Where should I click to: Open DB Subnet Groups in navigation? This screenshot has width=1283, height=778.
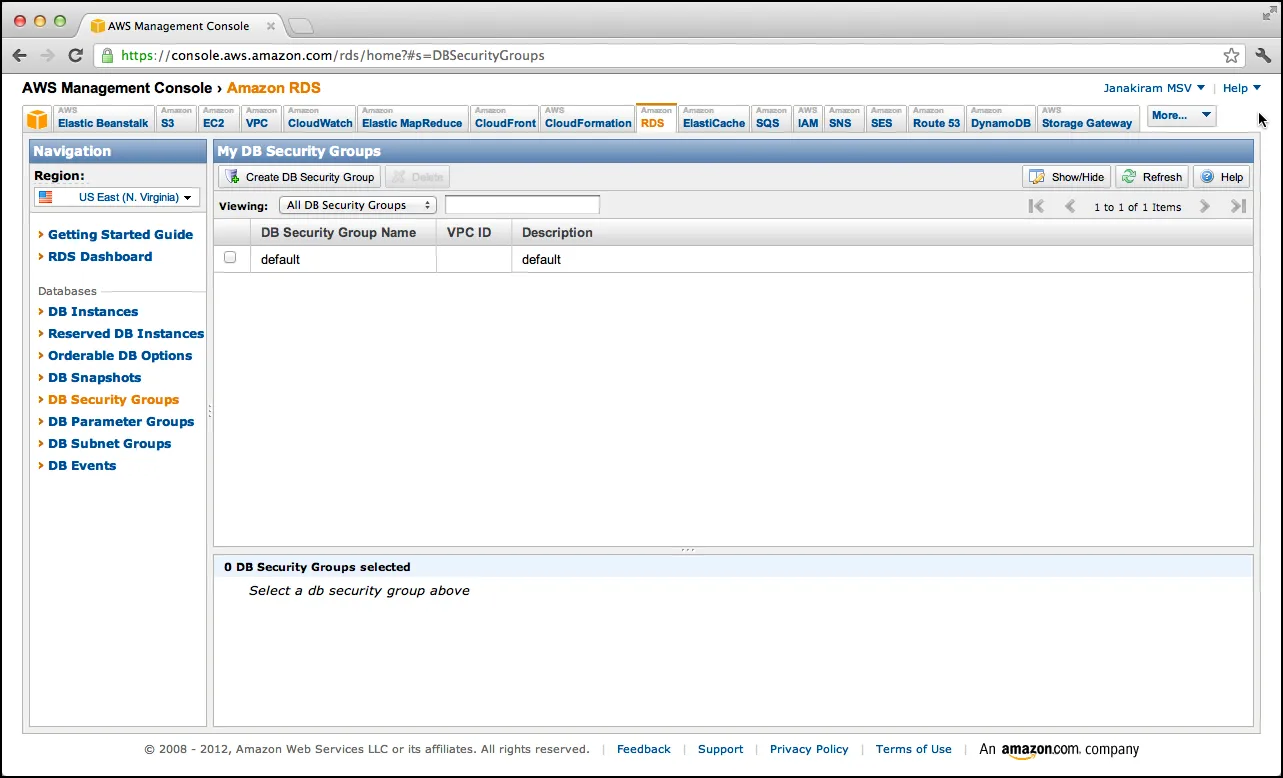[x=110, y=443]
